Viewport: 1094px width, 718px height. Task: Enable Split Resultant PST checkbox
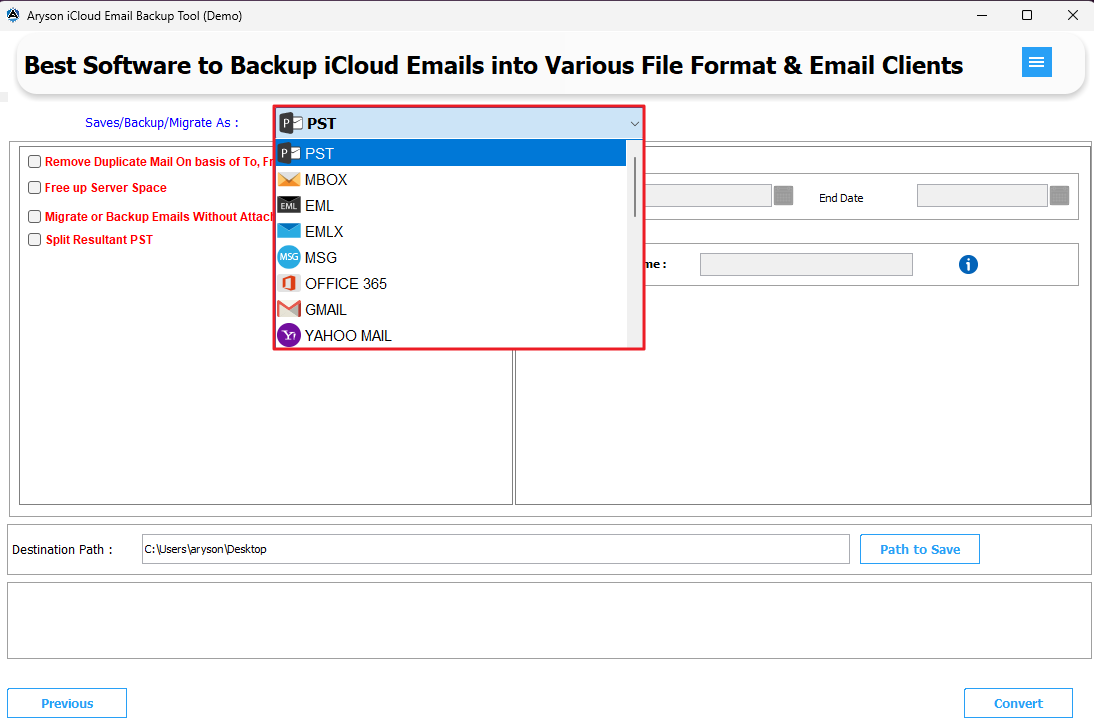34,239
